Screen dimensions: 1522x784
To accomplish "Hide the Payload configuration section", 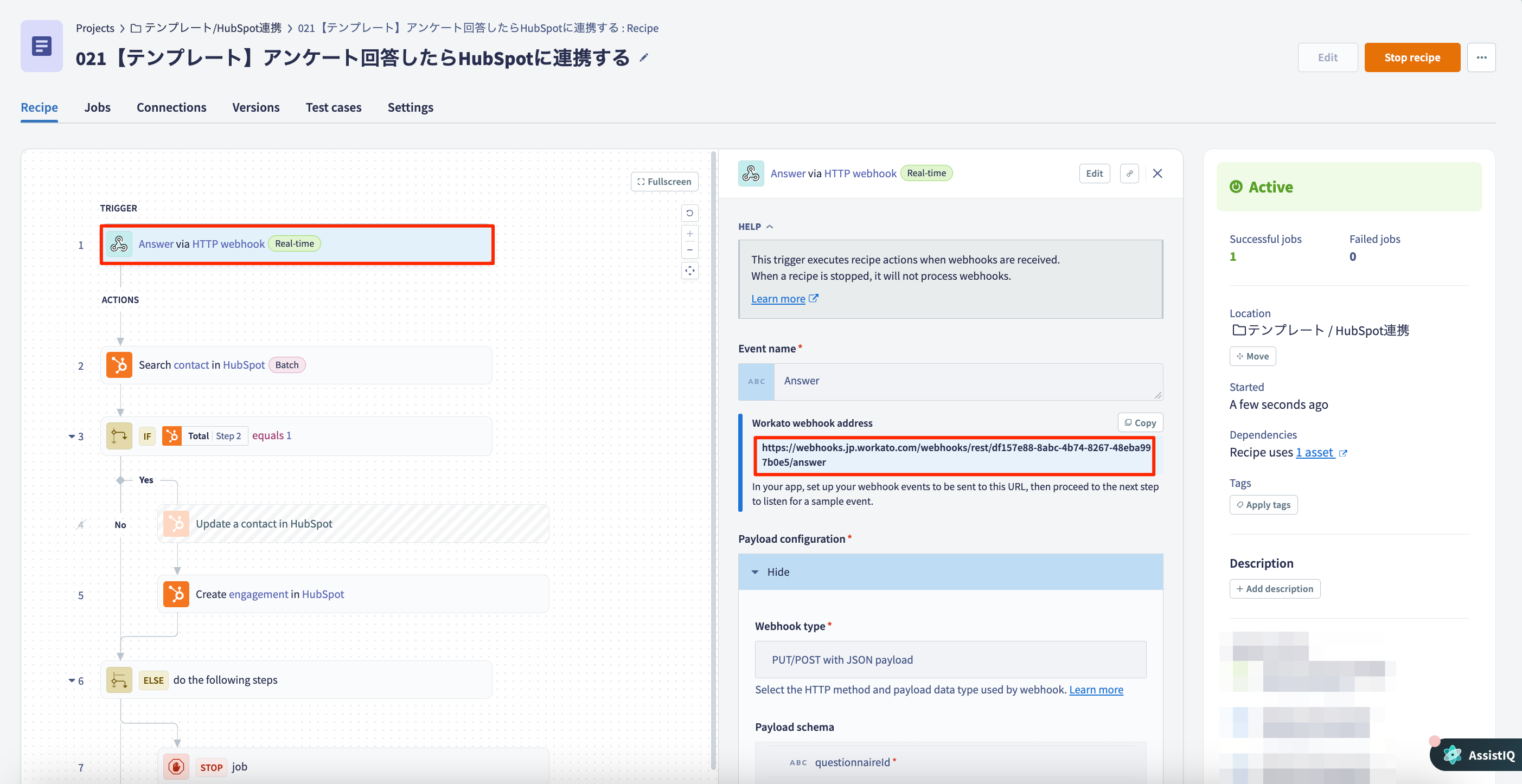I will tap(950, 572).
